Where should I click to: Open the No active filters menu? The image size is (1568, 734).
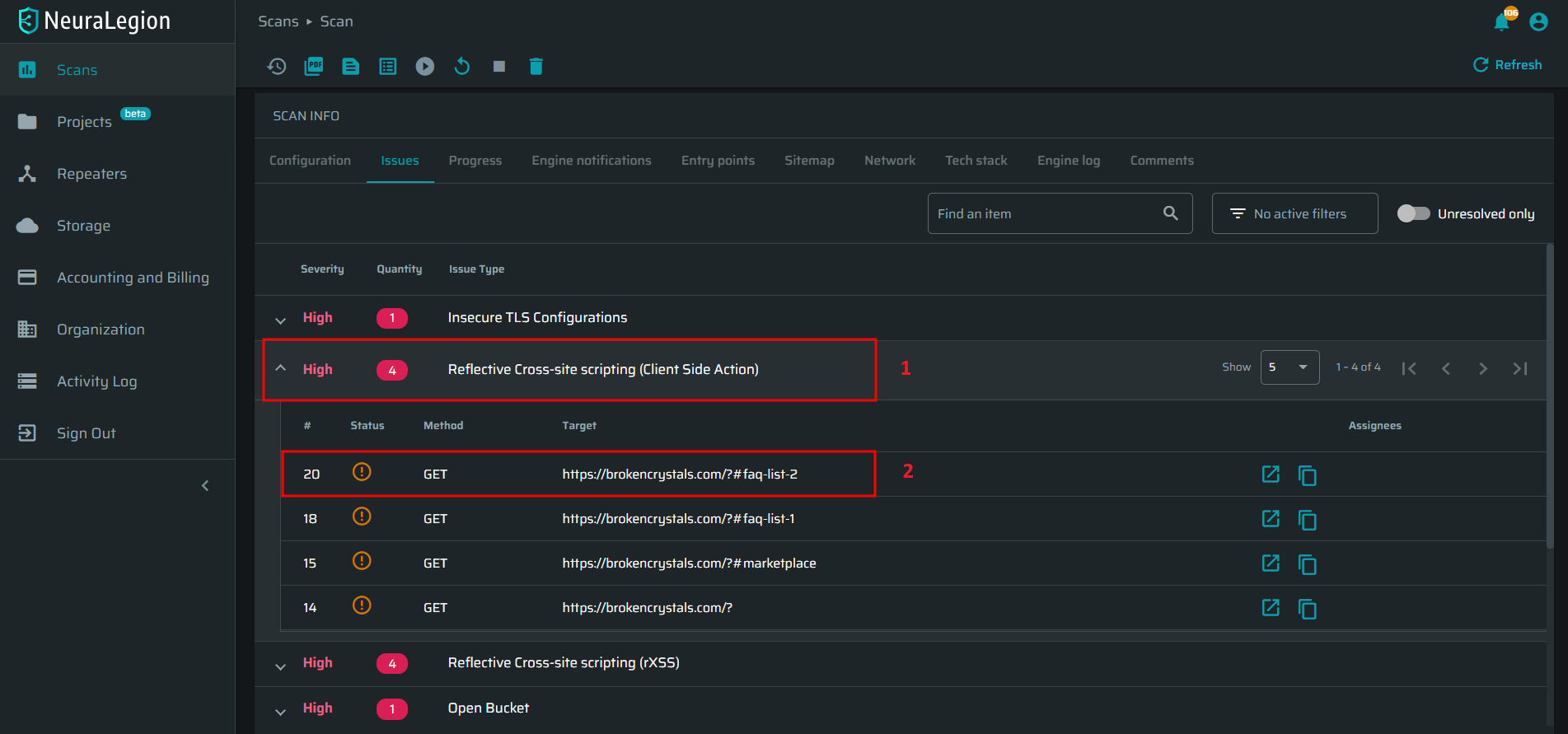[x=1294, y=213]
